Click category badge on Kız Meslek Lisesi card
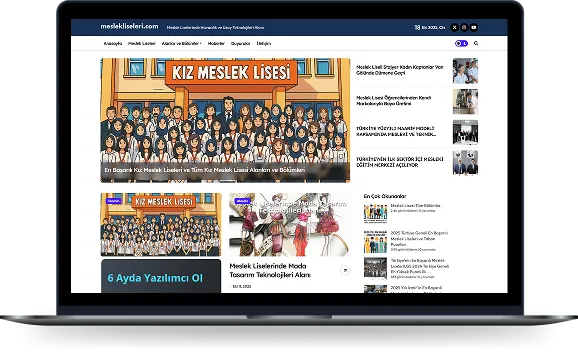 click(114, 201)
